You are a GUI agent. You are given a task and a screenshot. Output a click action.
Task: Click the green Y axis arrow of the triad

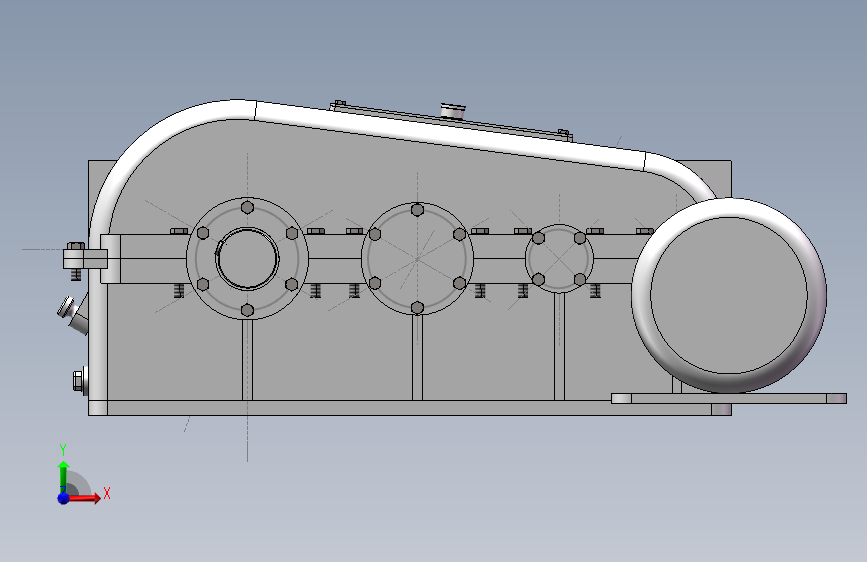63,476
